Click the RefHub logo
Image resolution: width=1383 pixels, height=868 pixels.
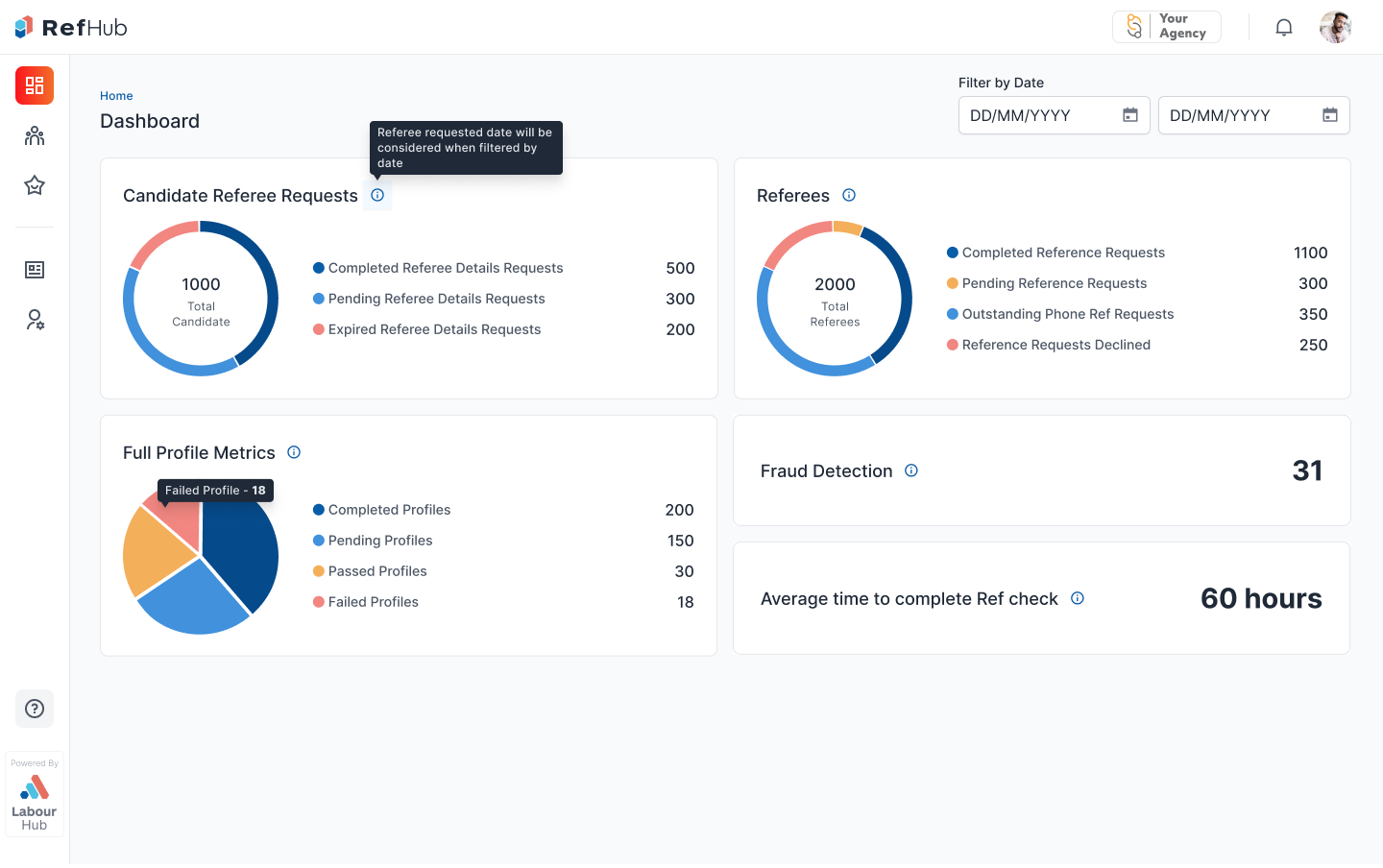click(x=72, y=27)
